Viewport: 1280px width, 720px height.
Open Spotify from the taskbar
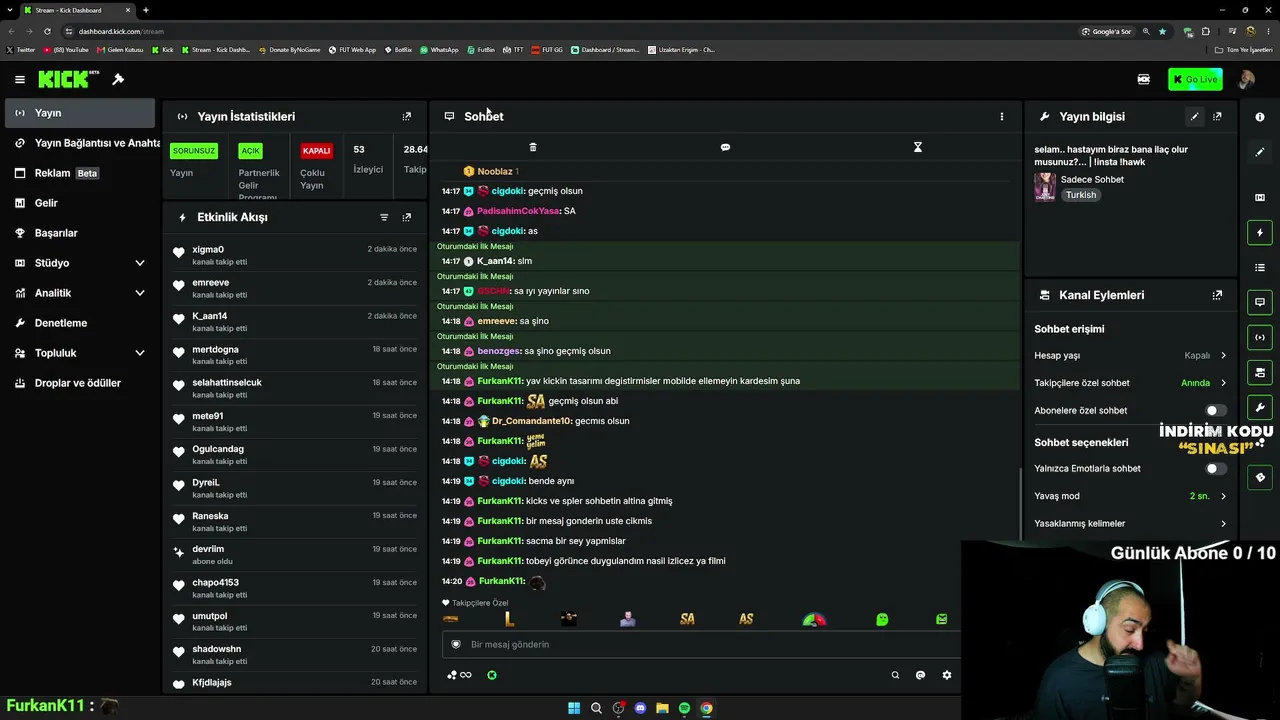(x=684, y=708)
